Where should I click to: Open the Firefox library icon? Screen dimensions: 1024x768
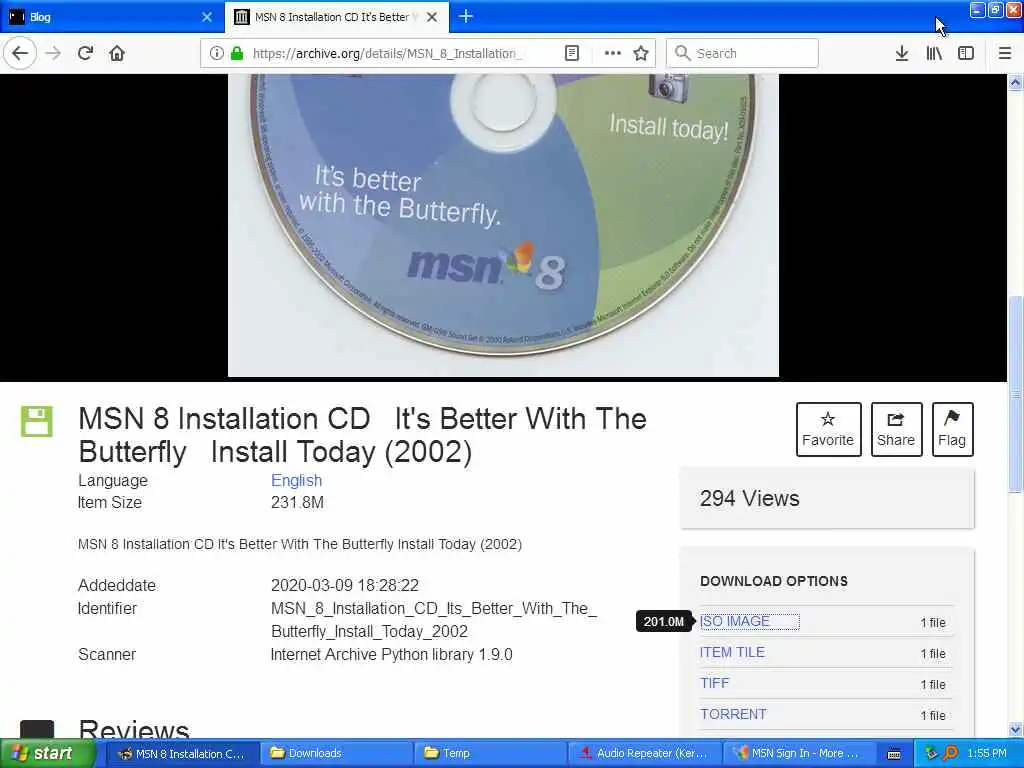(934, 53)
